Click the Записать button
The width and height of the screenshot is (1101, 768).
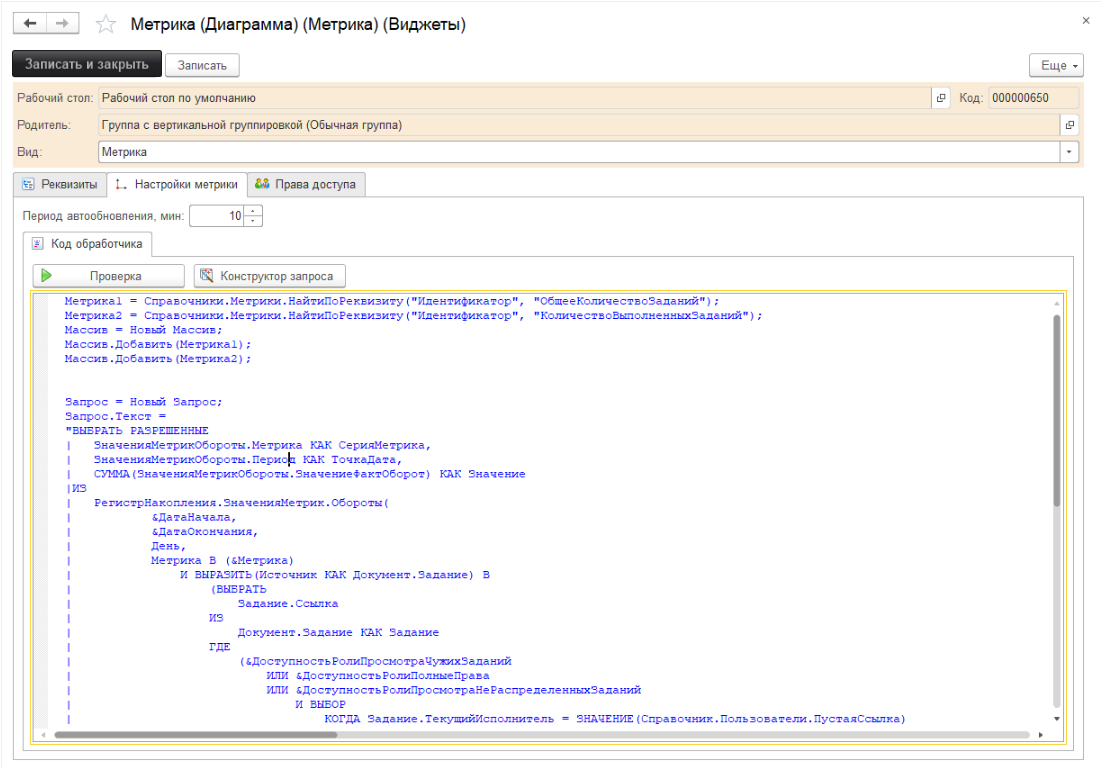pos(202,65)
